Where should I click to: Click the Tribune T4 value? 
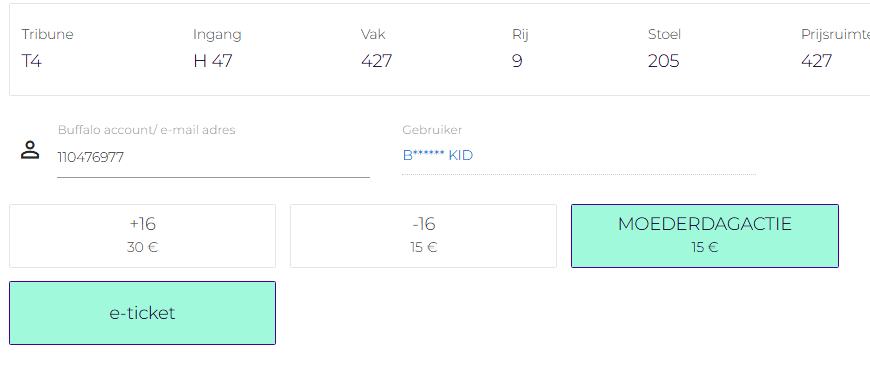point(32,61)
